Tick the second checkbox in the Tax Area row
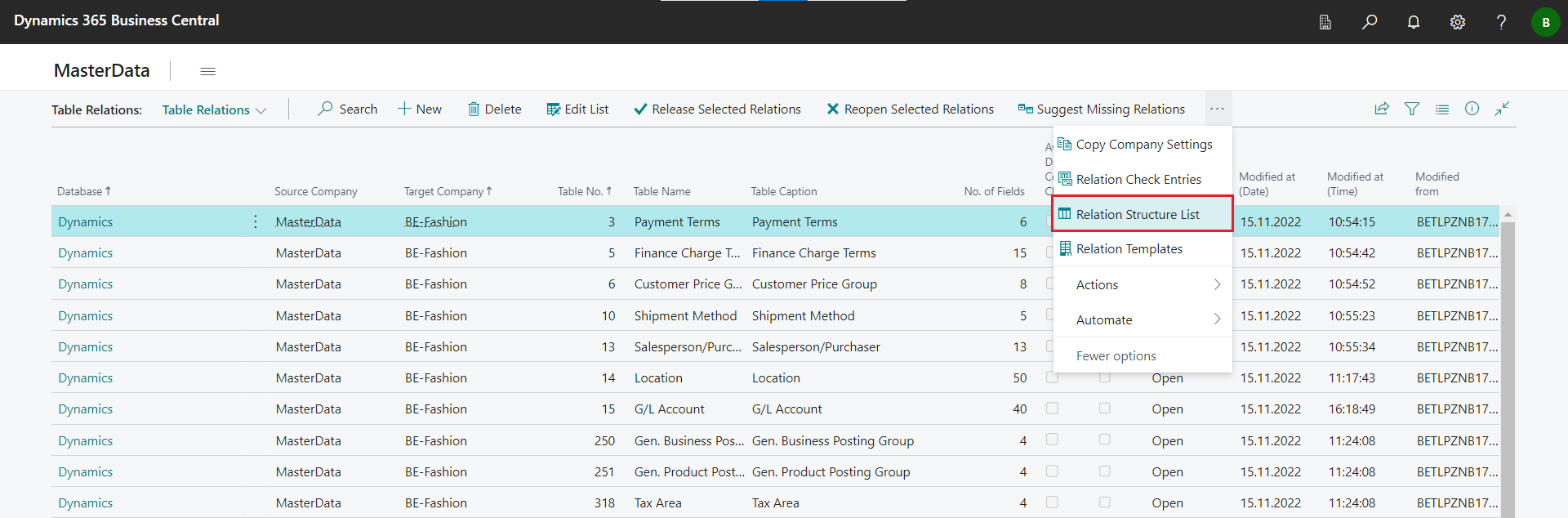The image size is (1568, 518). click(1104, 502)
